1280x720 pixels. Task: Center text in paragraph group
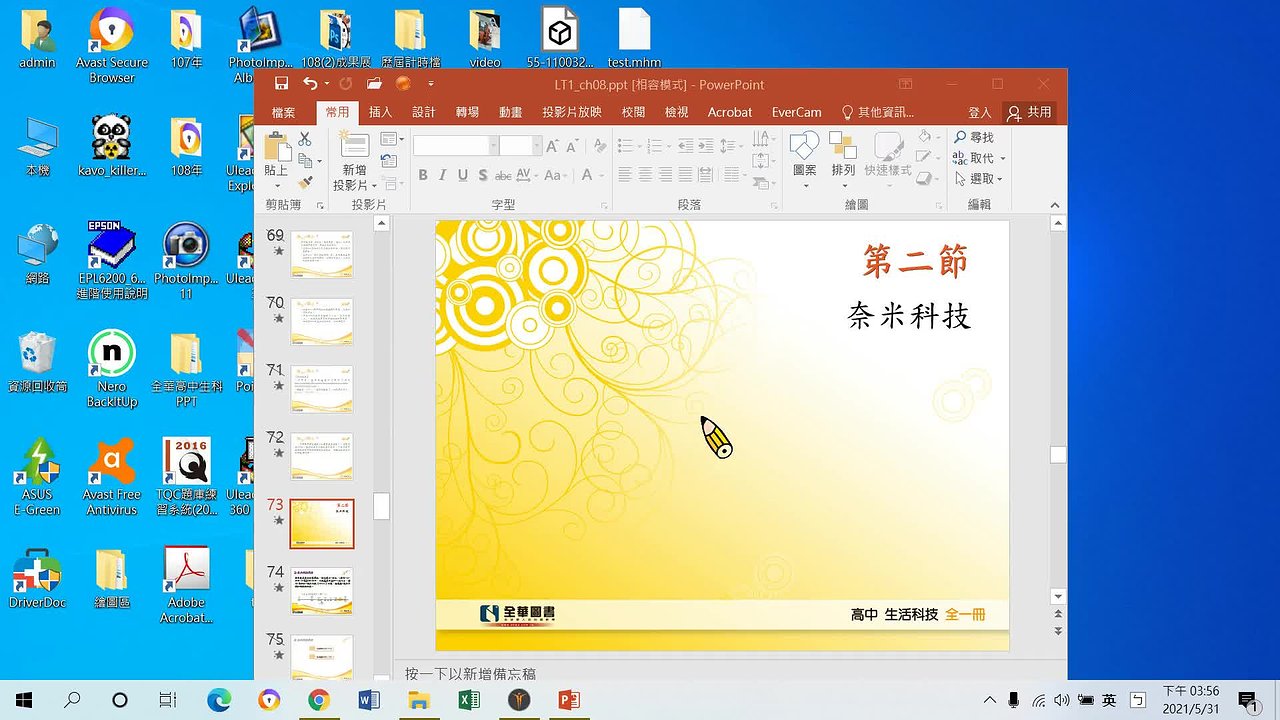pos(645,175)
